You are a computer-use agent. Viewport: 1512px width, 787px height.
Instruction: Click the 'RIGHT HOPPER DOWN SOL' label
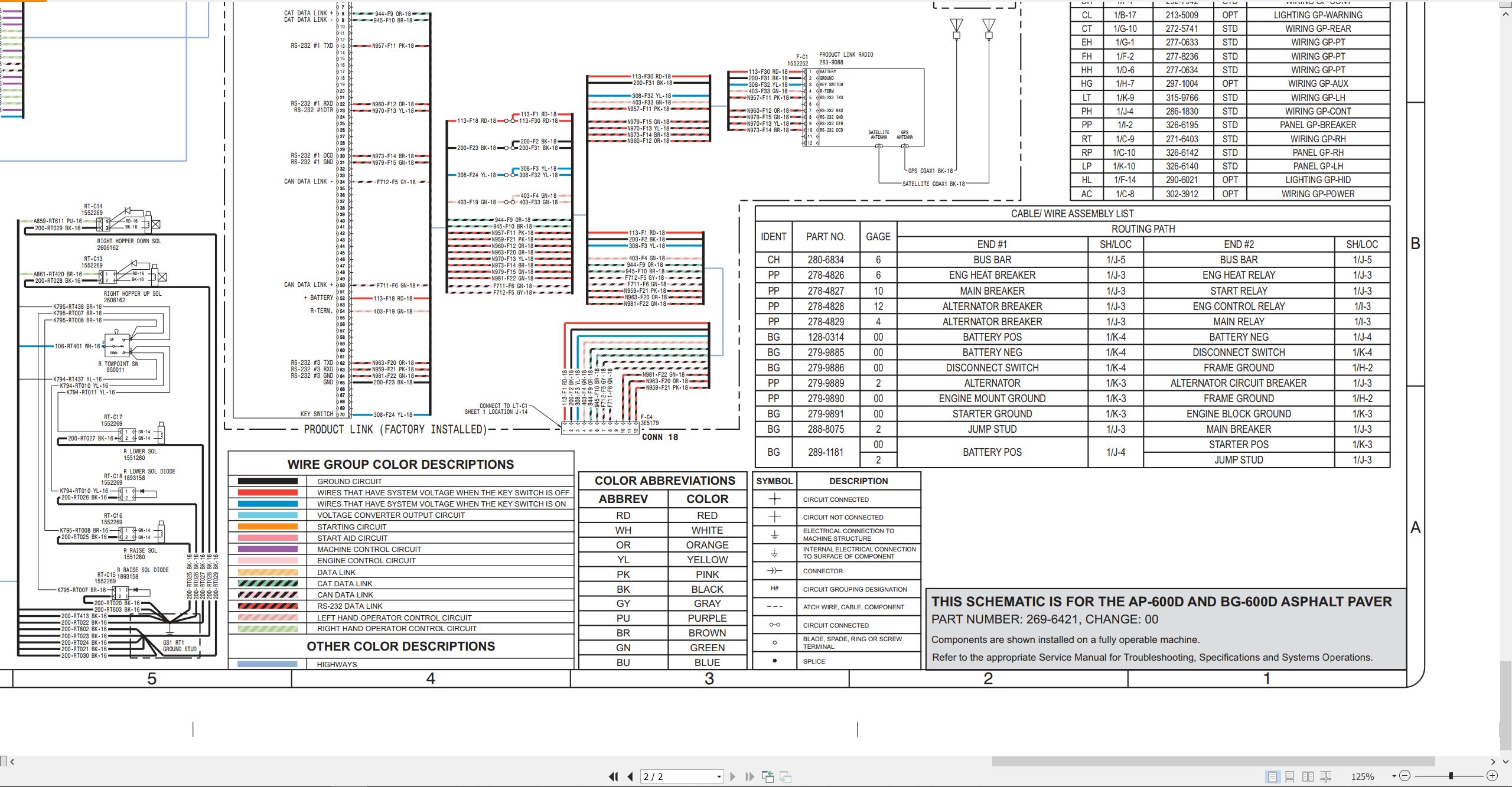(129, 241)
